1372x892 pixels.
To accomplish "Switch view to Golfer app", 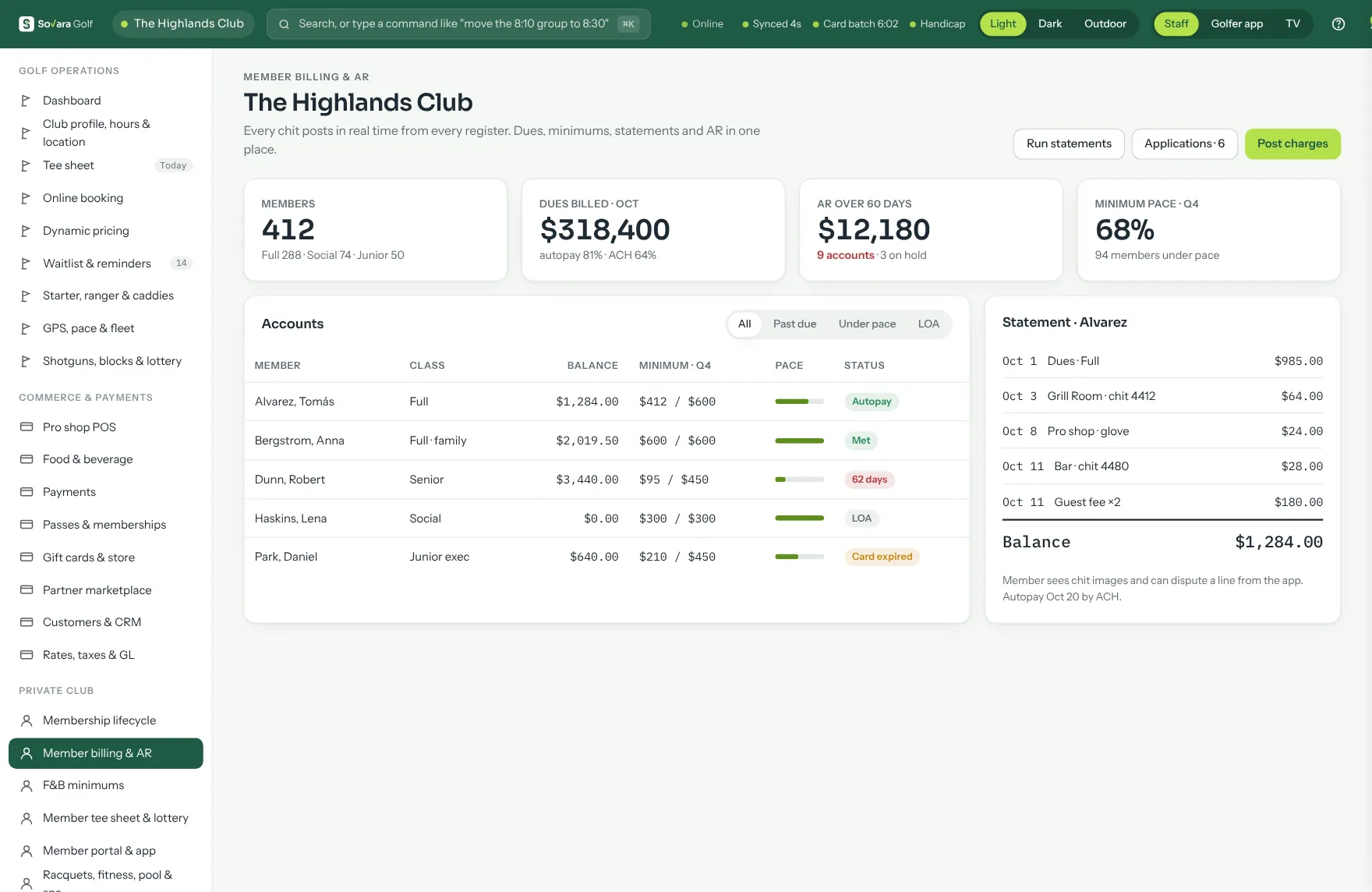I will (1236, 23).
